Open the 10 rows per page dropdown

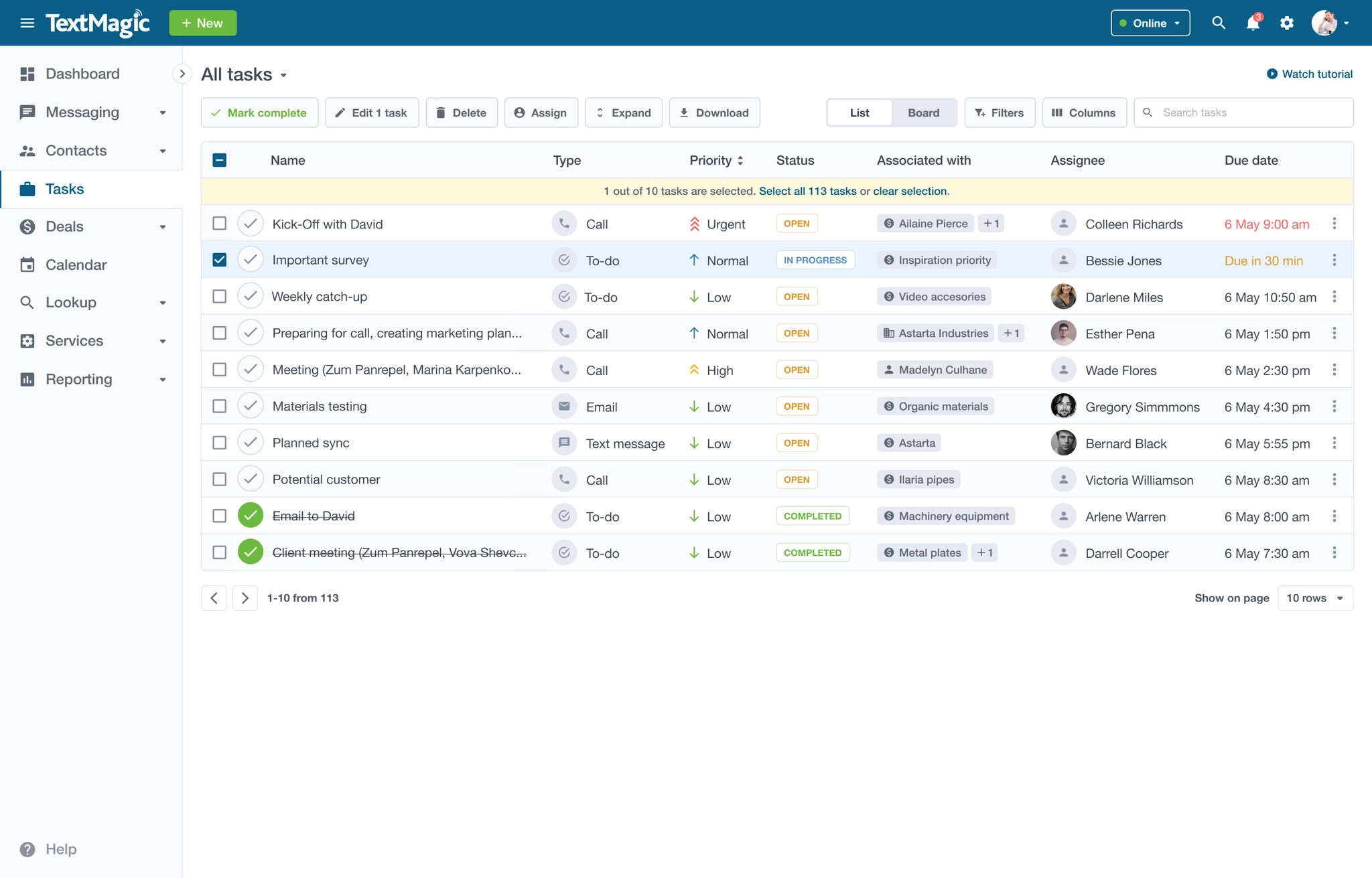coord(1314,598)
